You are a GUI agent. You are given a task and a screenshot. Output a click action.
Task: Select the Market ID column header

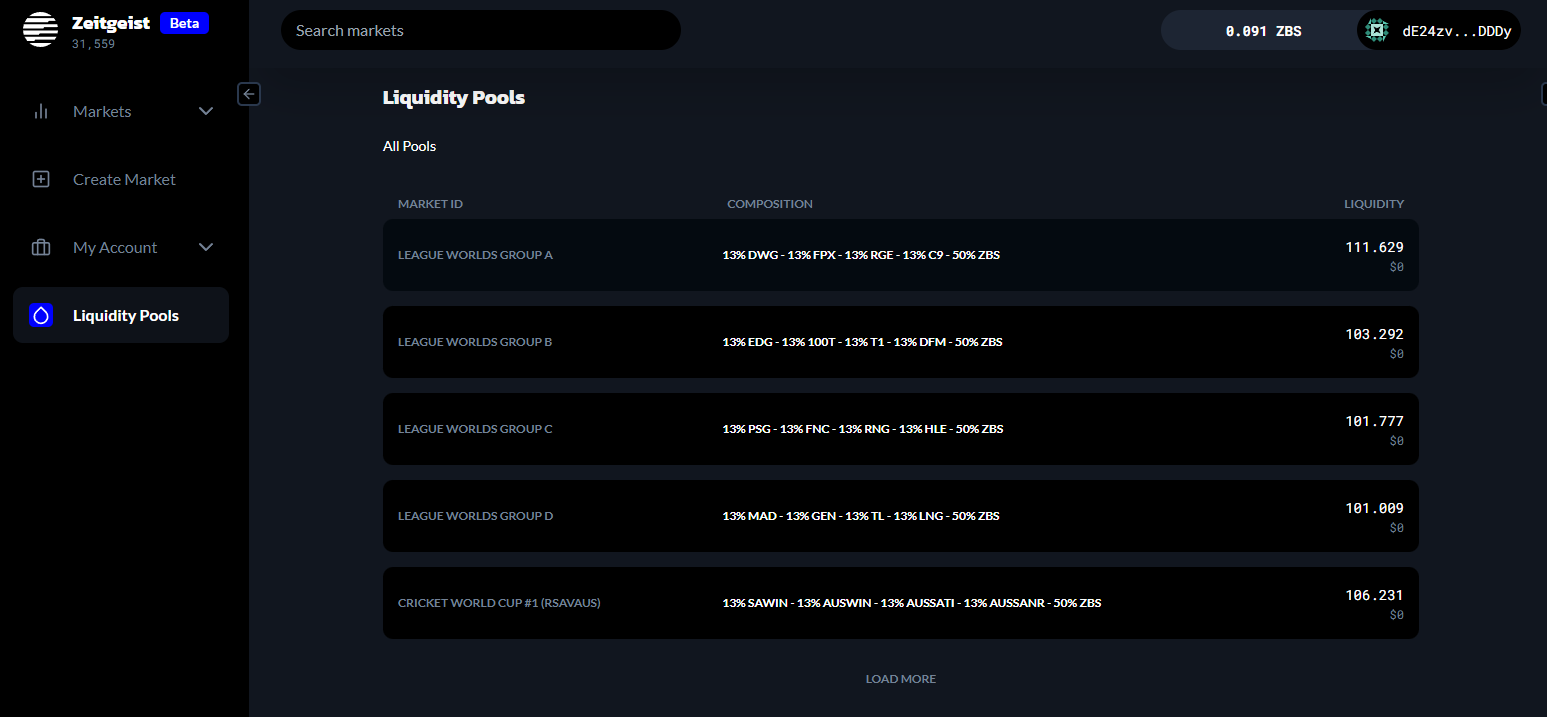[430, 204]
